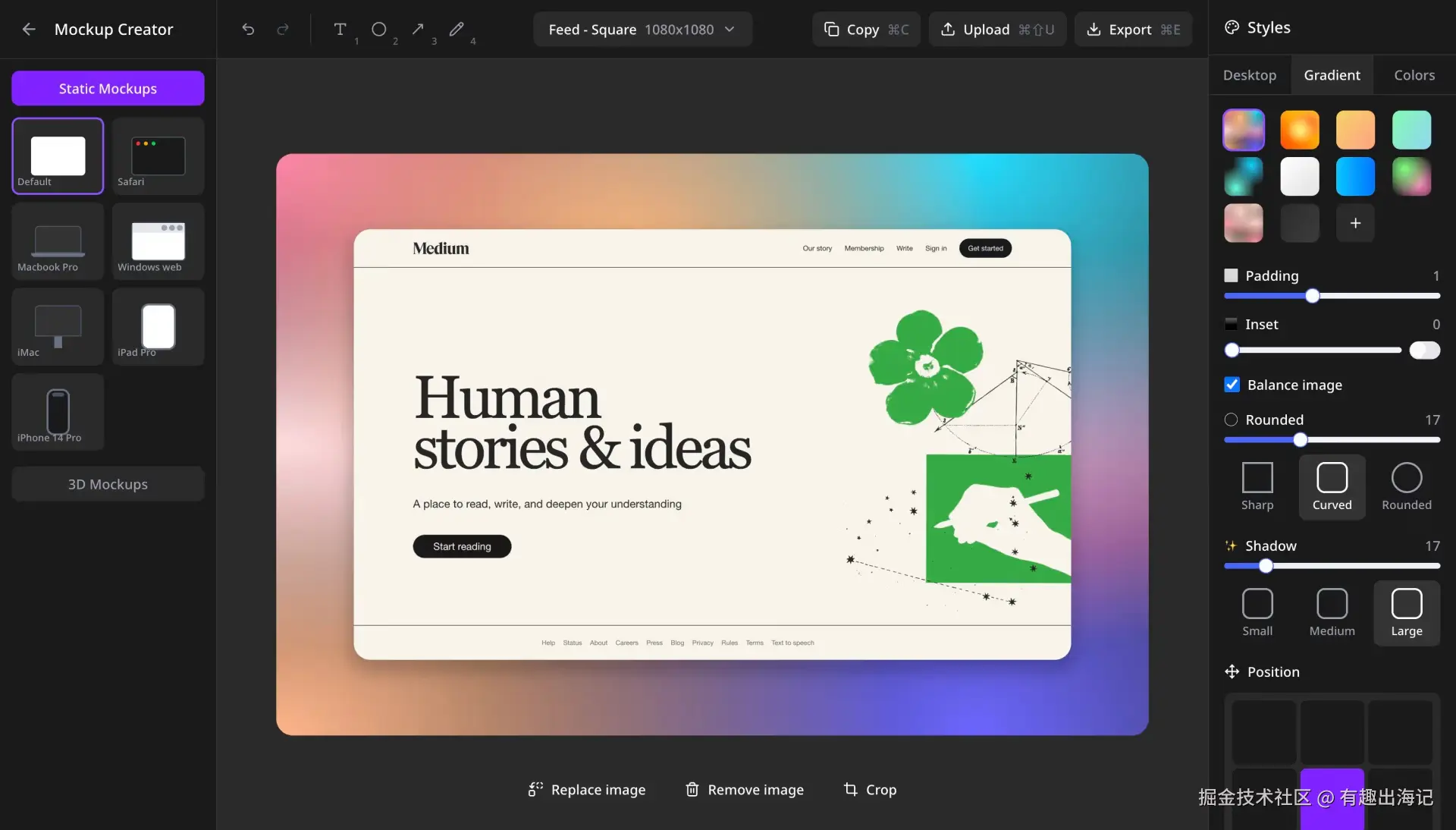Select the arrow drawing tool
The width and height of the screenshot is (1456, 830).
pos(418,30)
